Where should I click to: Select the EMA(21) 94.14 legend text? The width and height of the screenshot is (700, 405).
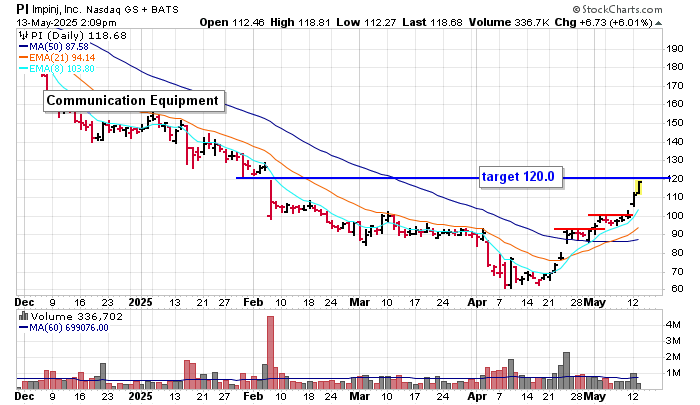coord(62,58)
